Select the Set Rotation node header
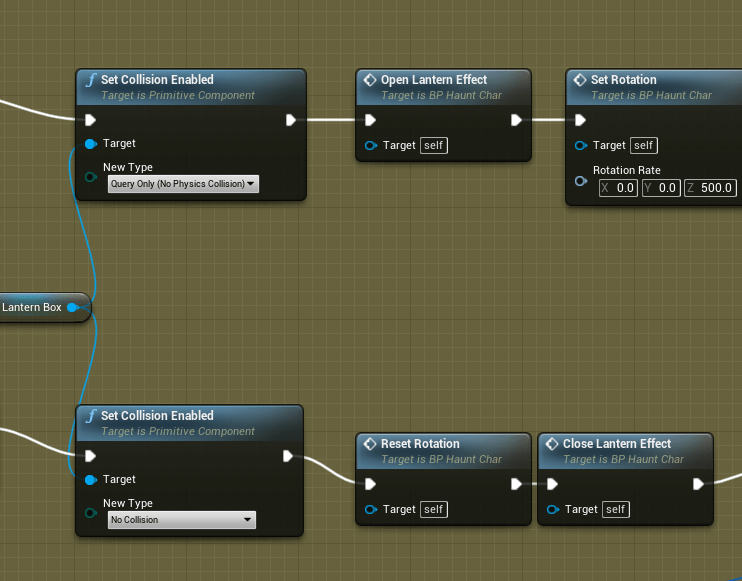 [x=624, y=80]
